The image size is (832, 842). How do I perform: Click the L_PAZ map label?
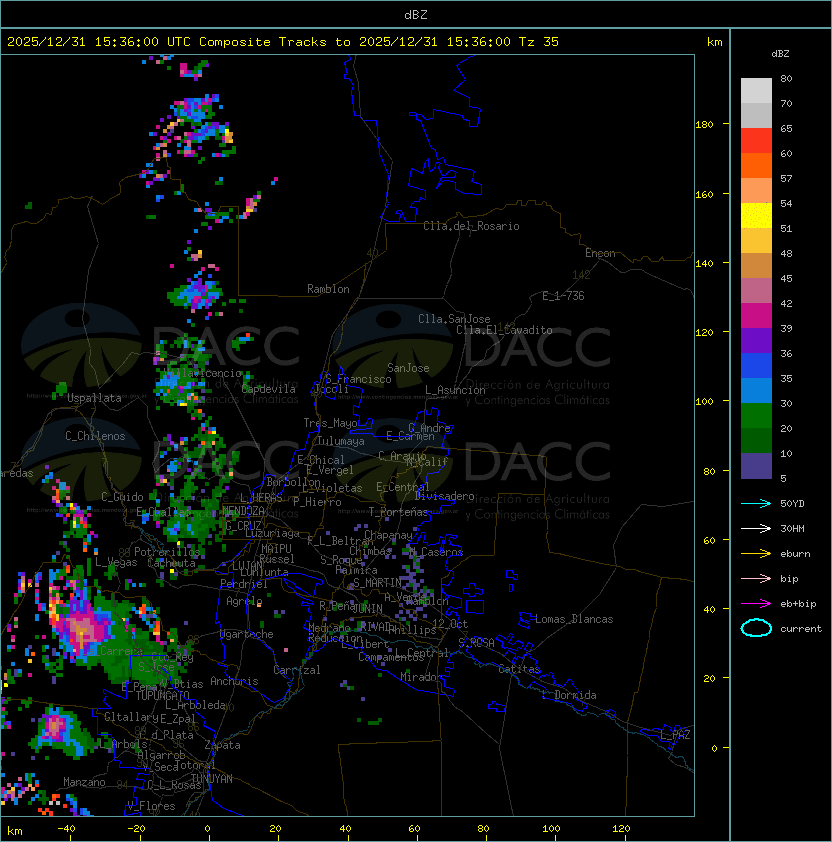click(x=675, y=735)
